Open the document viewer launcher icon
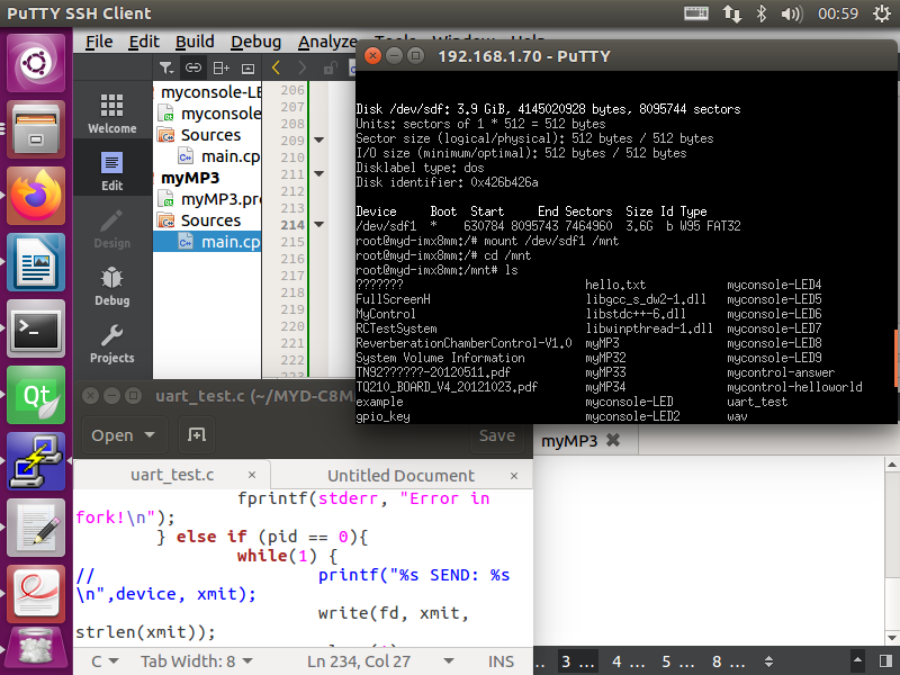The height and width of the screenshot is (675, 900). pyautogui.click(x=36, y=594)
